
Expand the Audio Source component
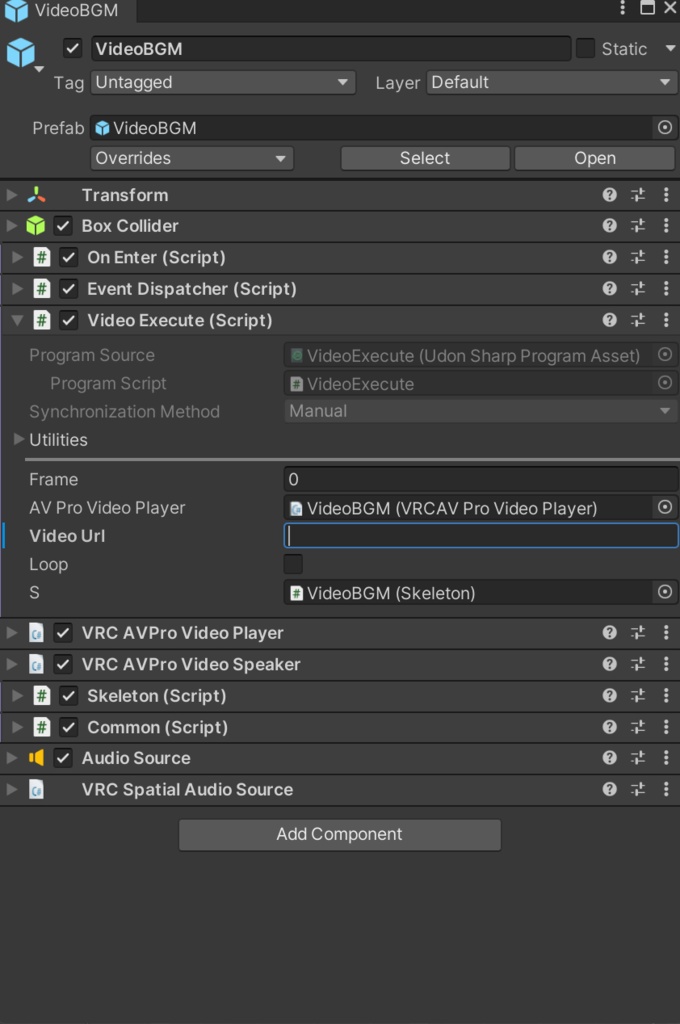[x=11, y=758]
